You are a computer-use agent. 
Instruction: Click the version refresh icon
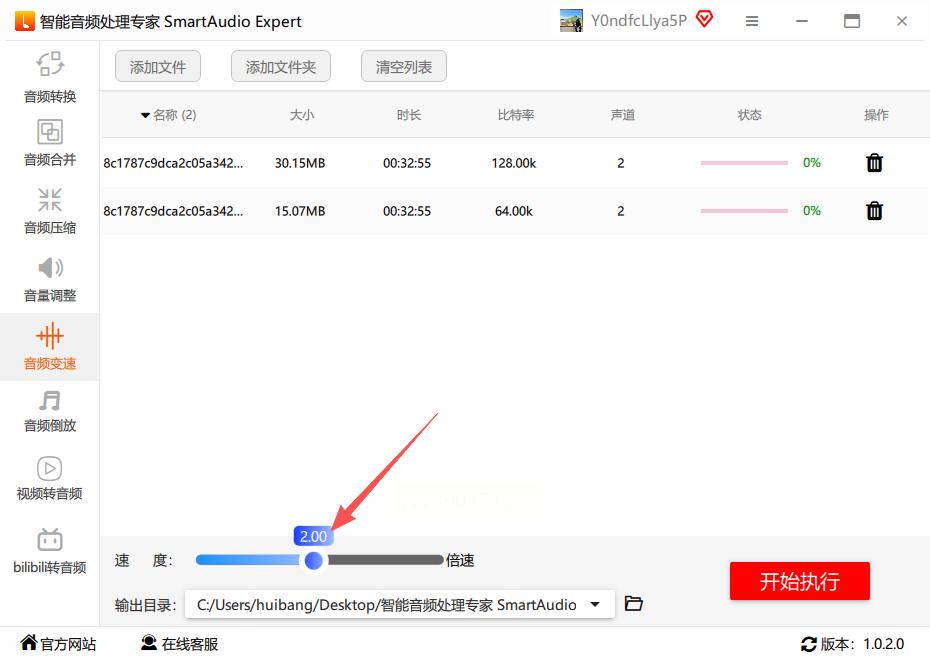(809, 644)
